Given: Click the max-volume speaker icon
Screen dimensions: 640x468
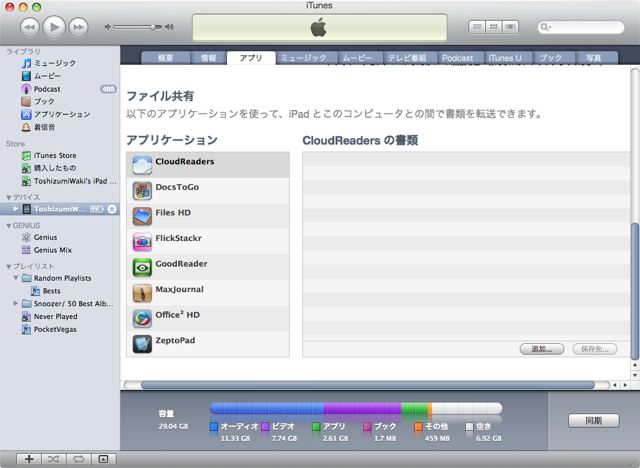Looking at the screenshot, I should 169,27.
